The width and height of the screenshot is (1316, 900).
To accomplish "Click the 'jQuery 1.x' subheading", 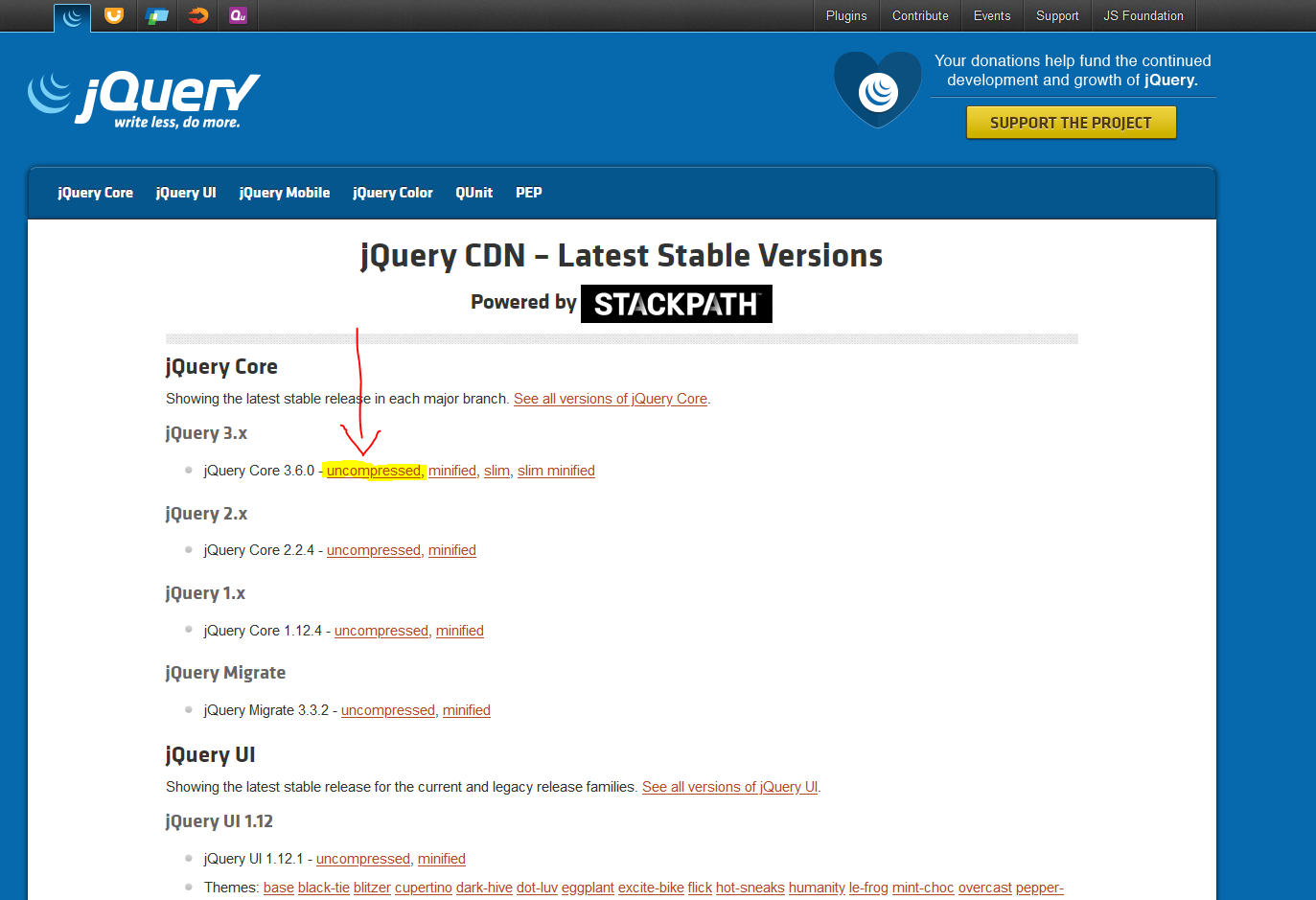I will [205, 593].
